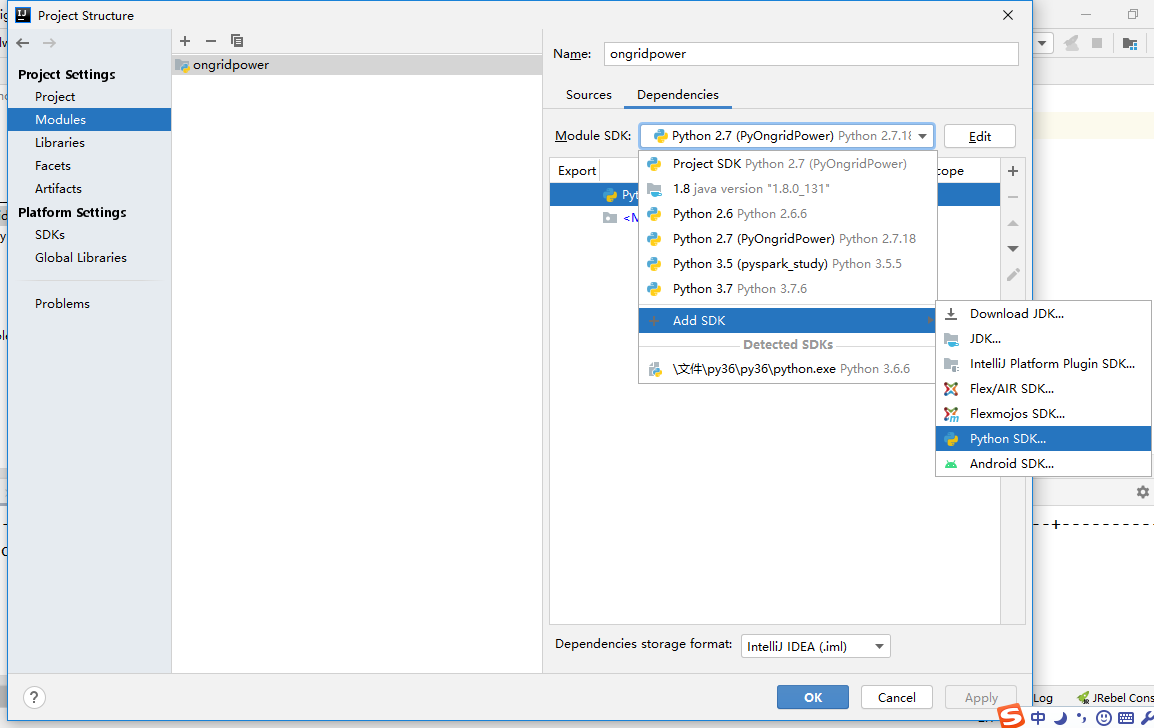
Task: Switch to the Sources tab
Action: click(589, 95)
